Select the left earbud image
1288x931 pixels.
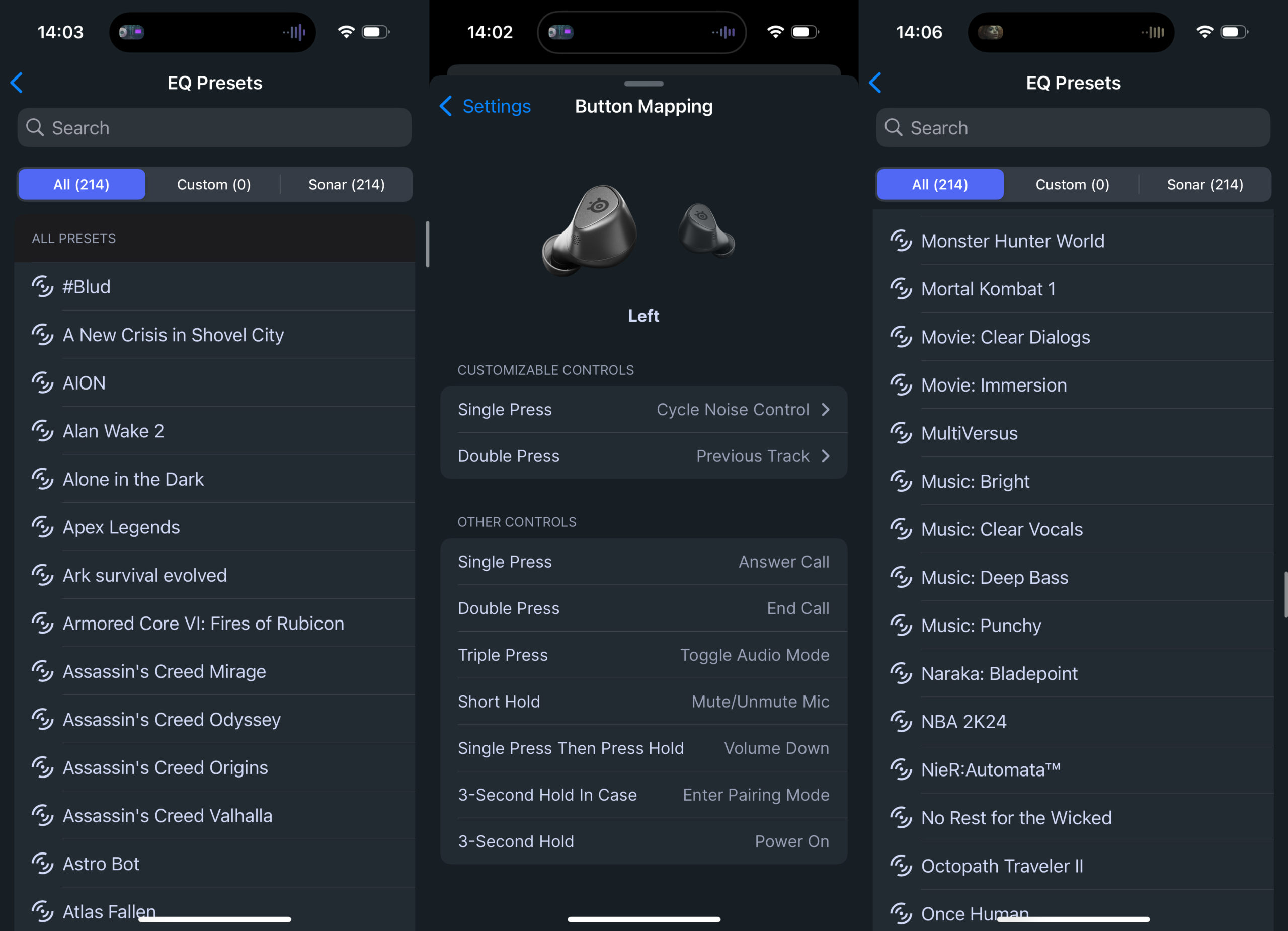591,230
